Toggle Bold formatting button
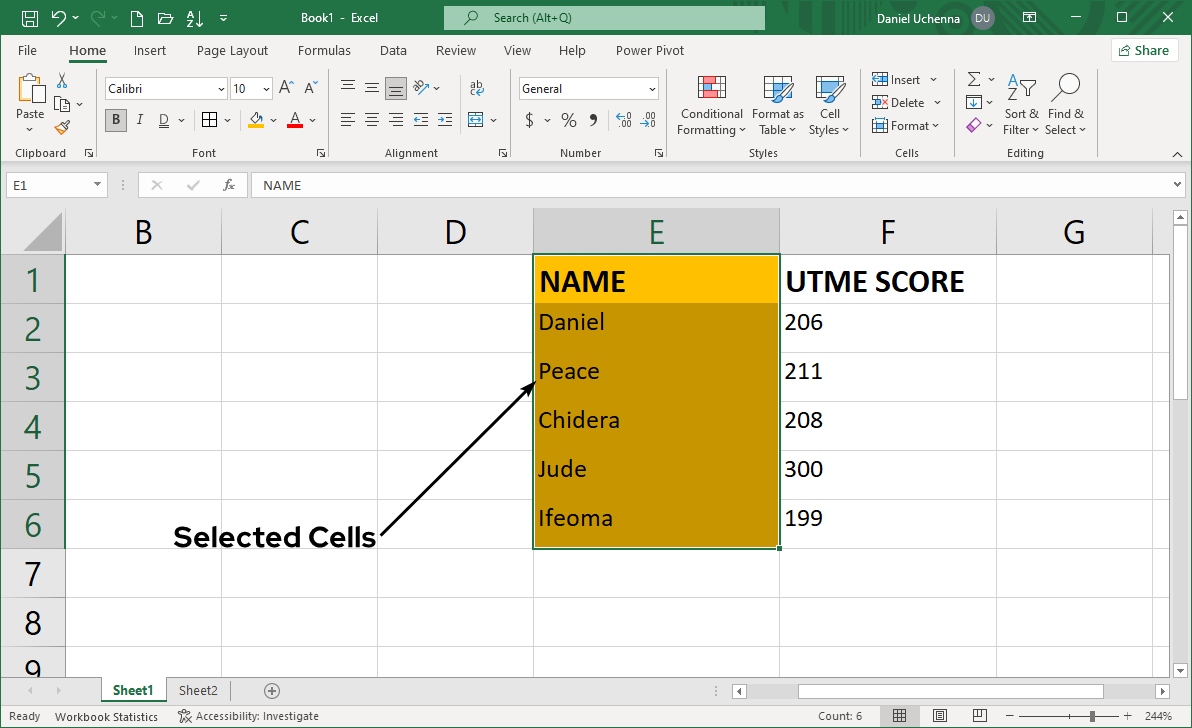The image size is (1192, 728). [116, 120]
